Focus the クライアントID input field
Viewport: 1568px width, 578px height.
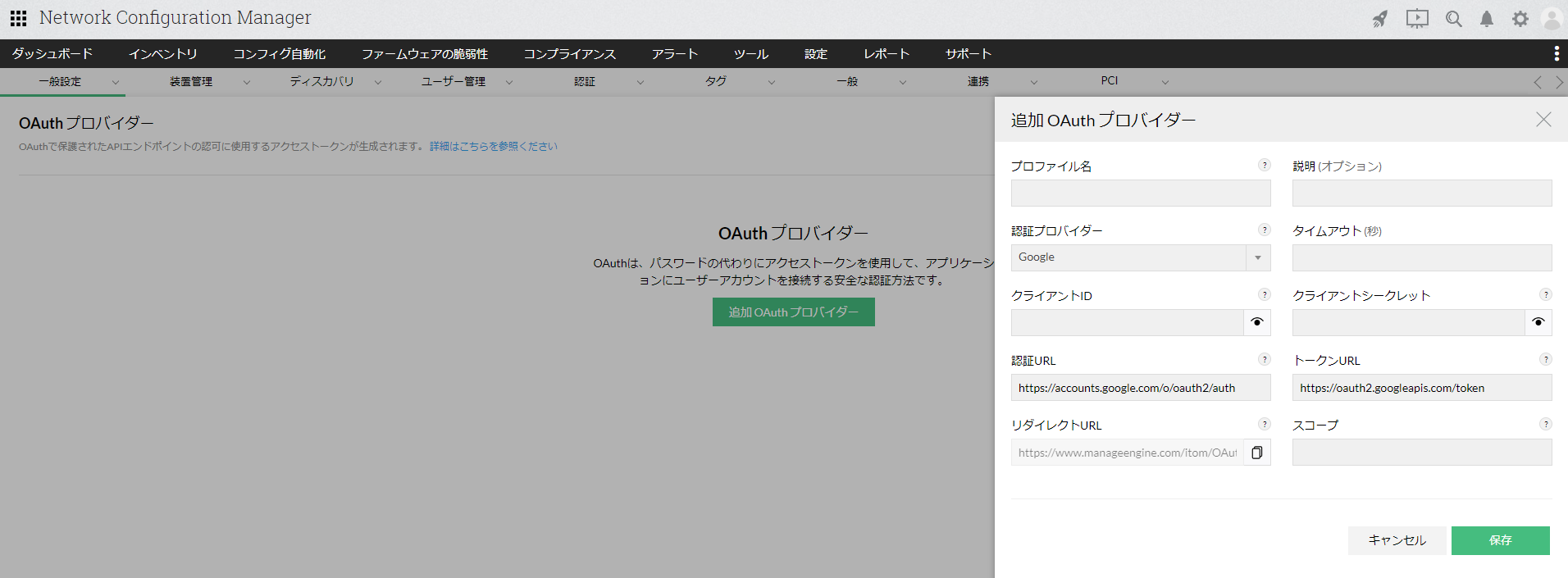point(1128,322)
